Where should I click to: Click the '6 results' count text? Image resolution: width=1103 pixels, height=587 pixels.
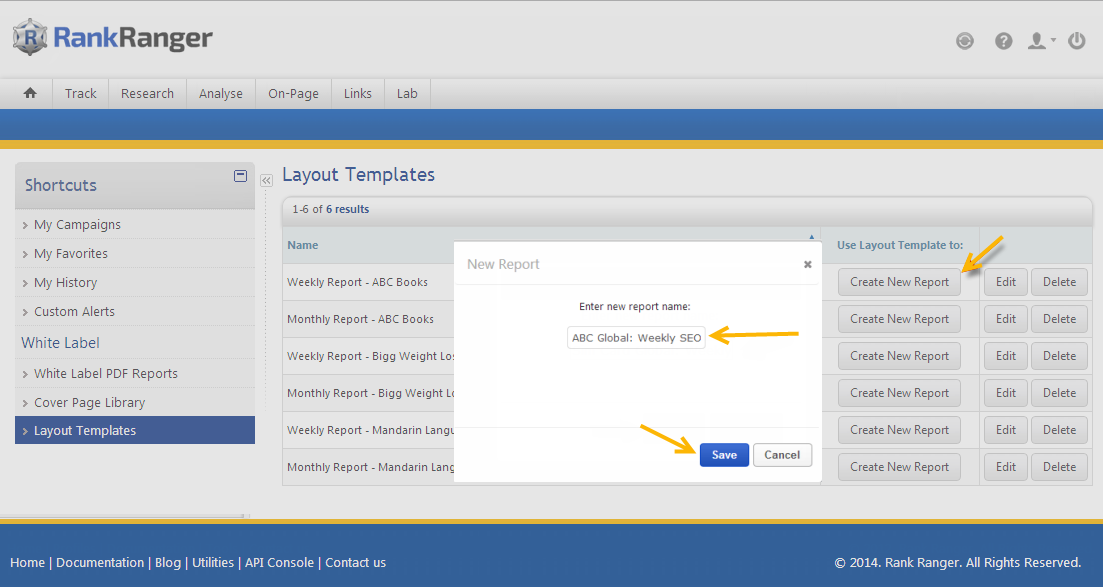(x=348, y=209)
